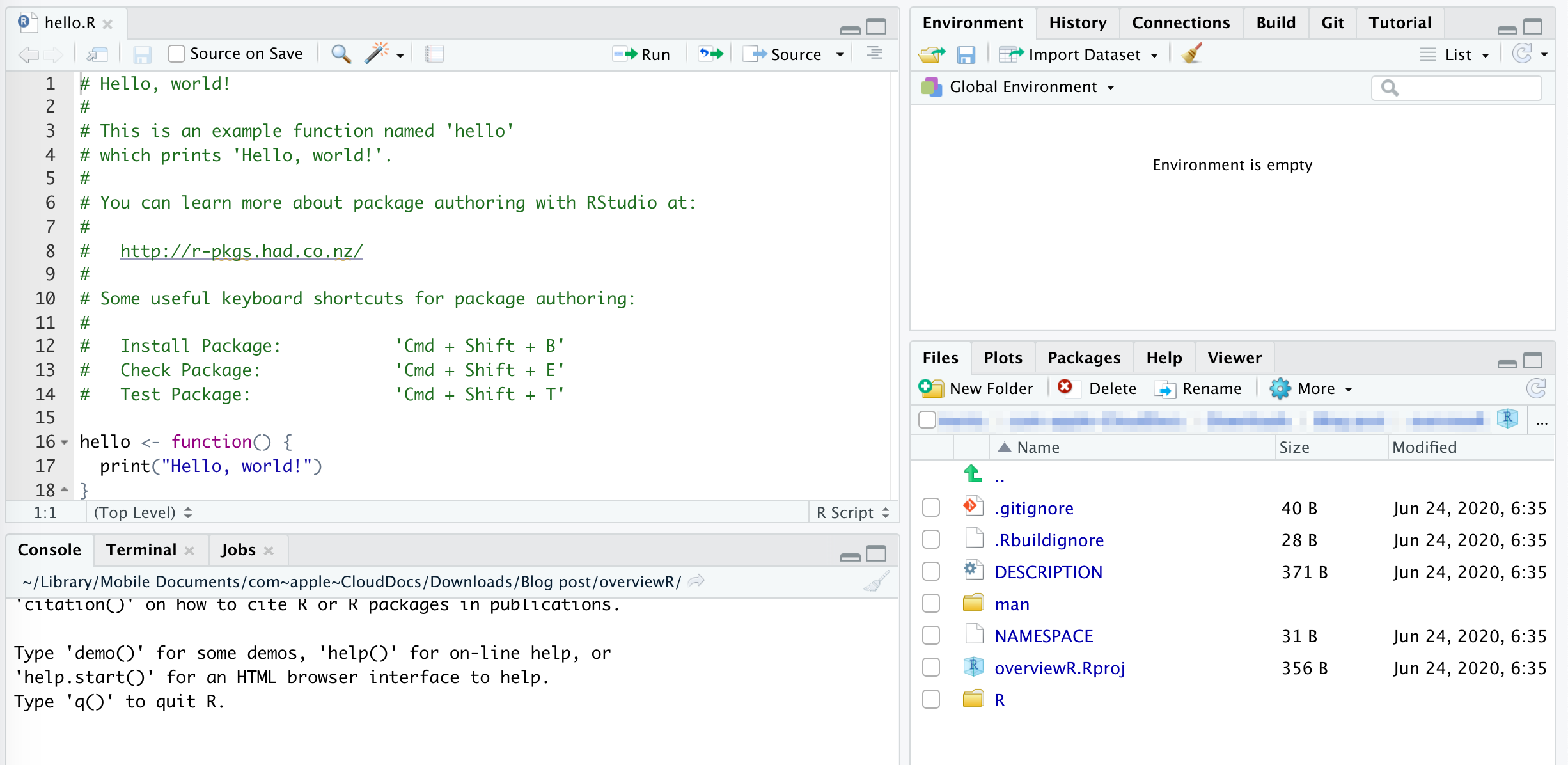Switch to the Packages tab
This screenshot has height=765, width=1568.
tap(1084, 358)
